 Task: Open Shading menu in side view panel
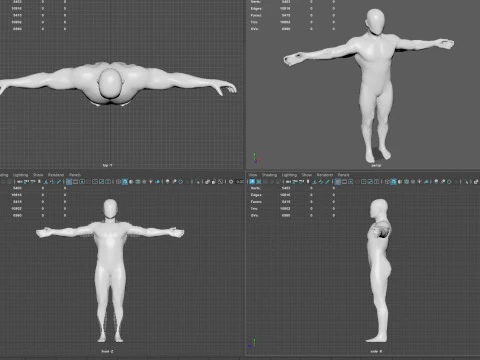[x=269, y=175]
